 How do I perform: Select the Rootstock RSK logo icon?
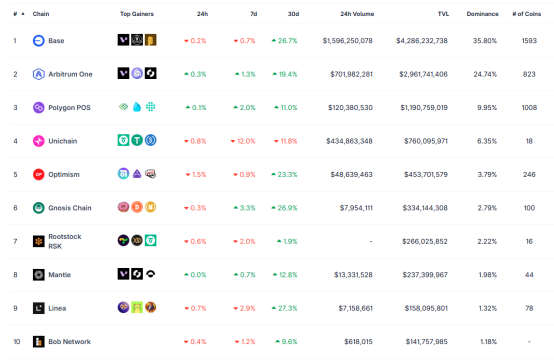(x=39, y=241)
